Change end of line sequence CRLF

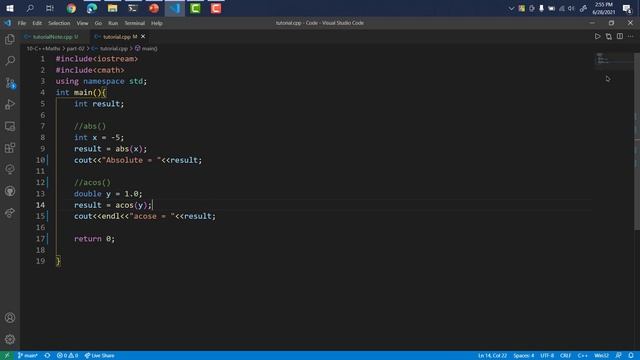tap(565, 356)
